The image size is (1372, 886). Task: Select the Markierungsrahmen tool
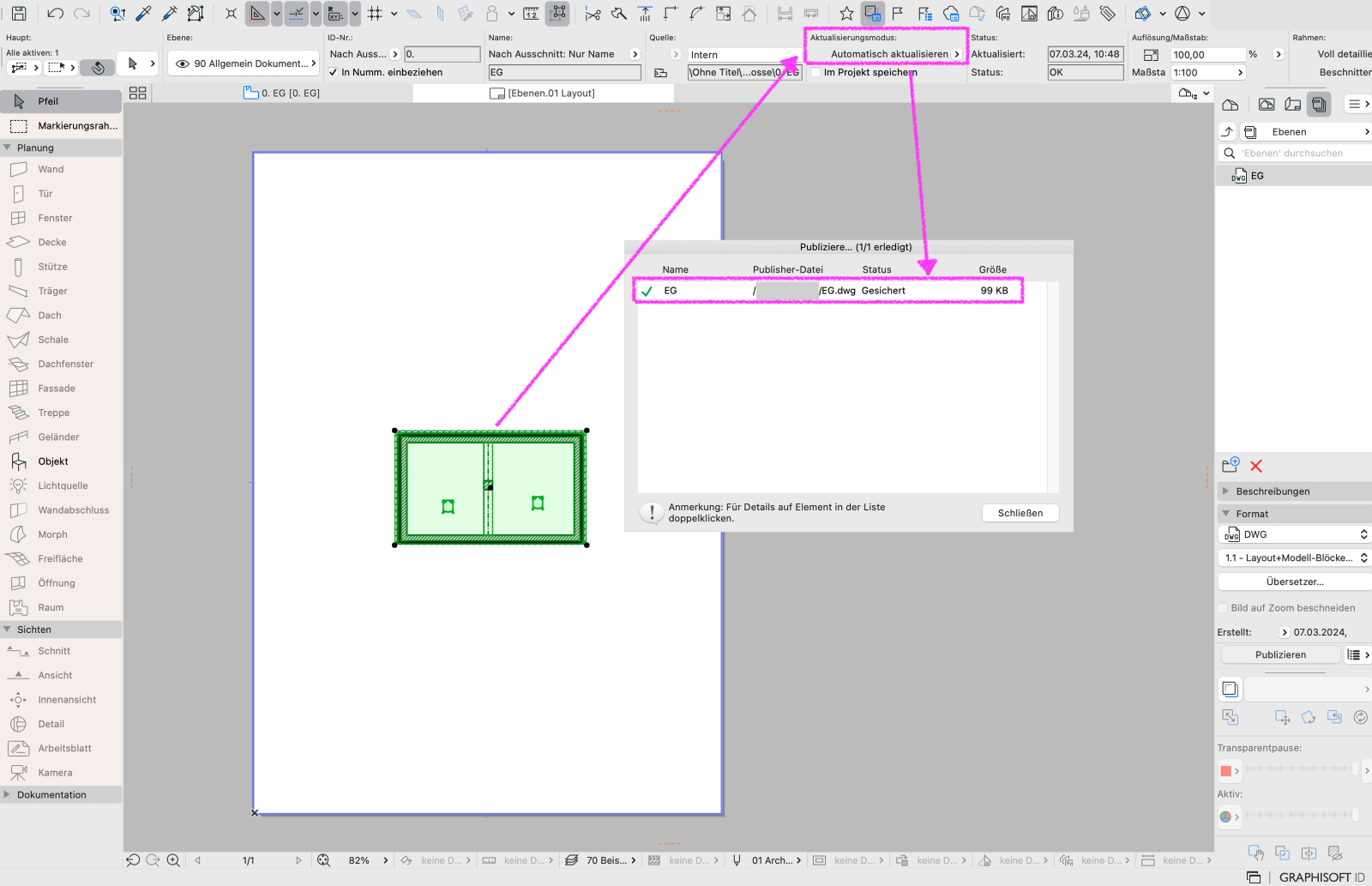[x=61, y=126]
